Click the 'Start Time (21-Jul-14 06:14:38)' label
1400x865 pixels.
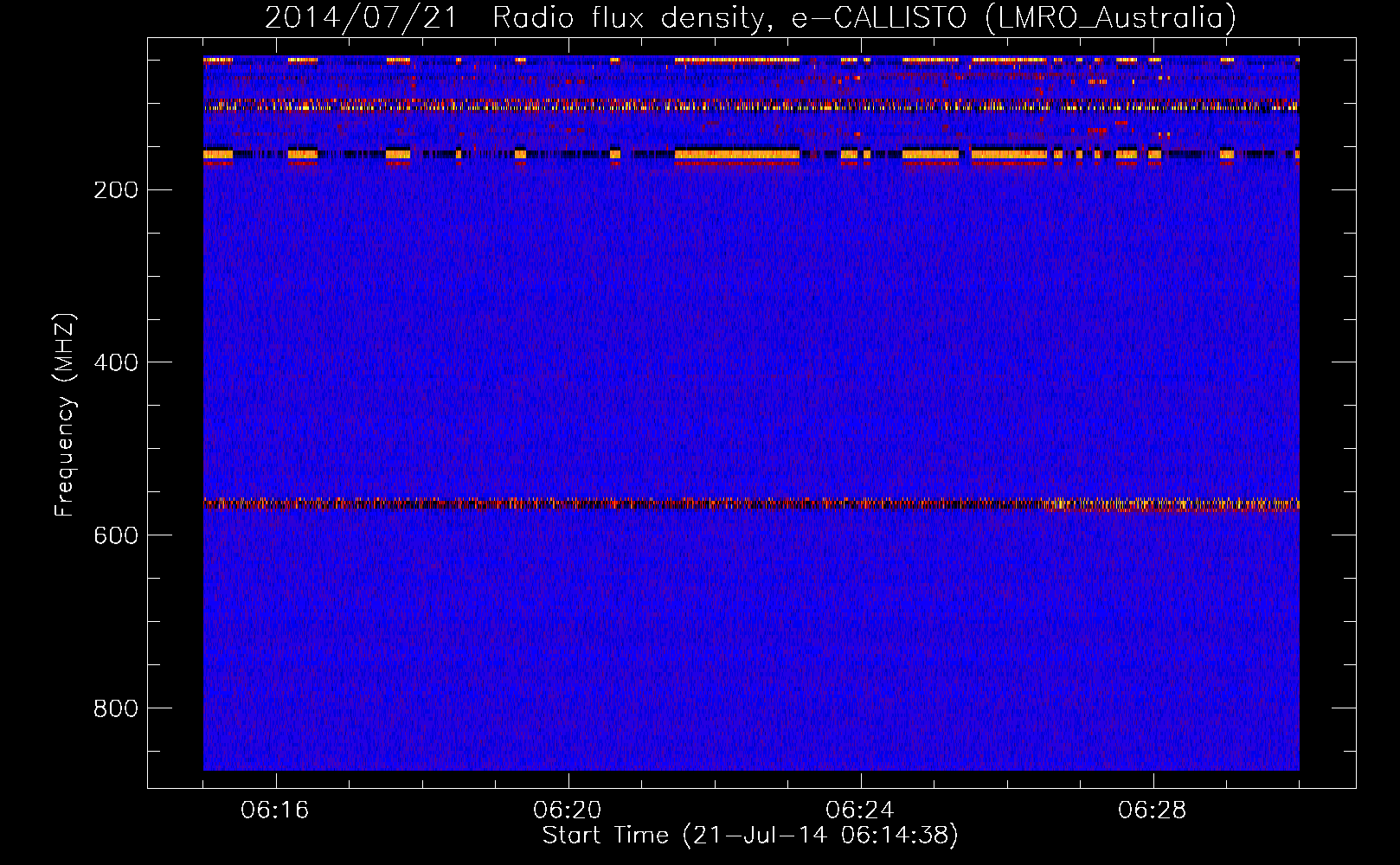click(x=750, y=836)
